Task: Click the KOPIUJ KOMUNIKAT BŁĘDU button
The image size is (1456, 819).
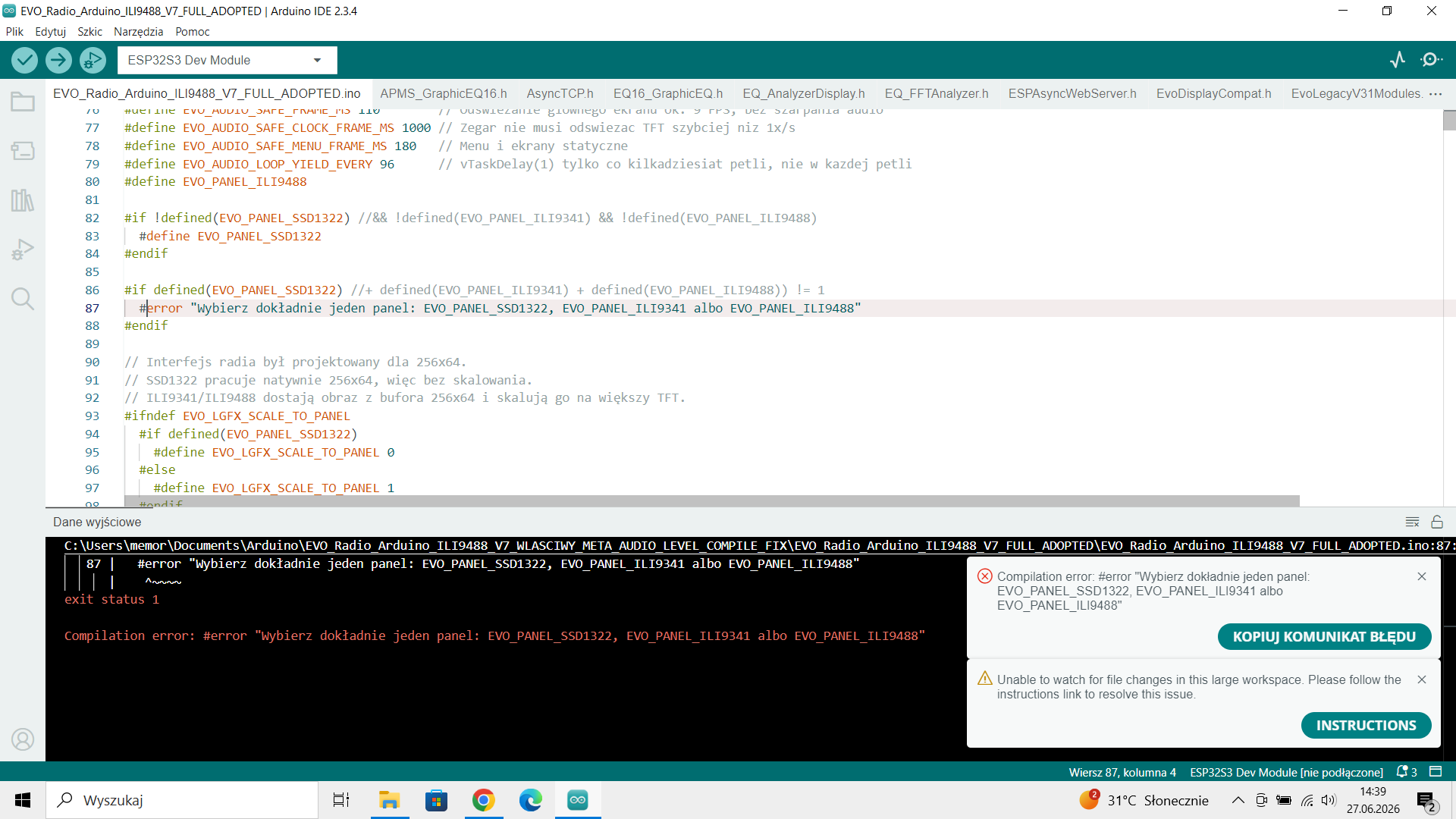Action: tap(1324, 637)
